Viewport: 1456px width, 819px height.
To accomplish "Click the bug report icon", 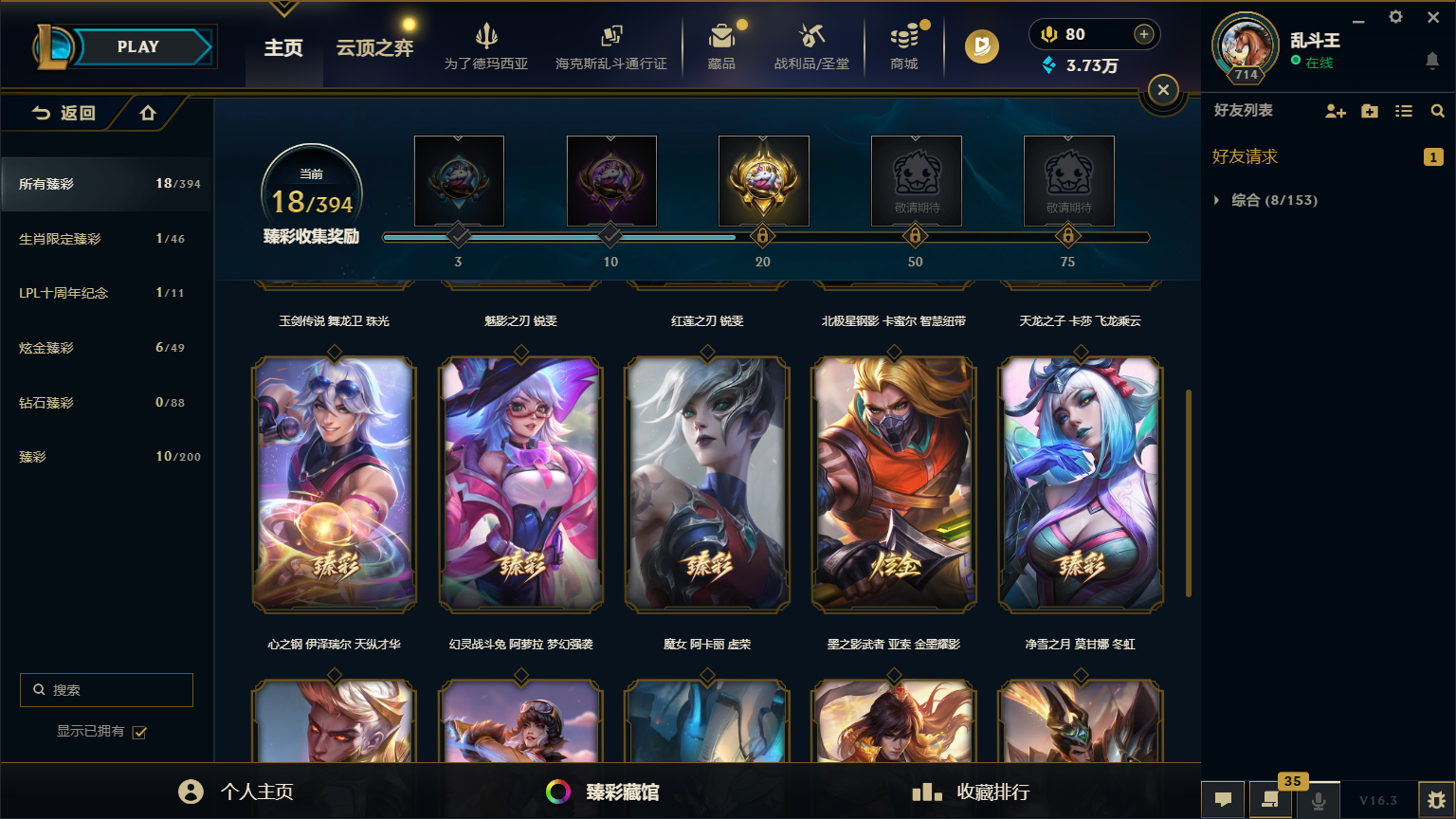I will tap(1436, 799).
